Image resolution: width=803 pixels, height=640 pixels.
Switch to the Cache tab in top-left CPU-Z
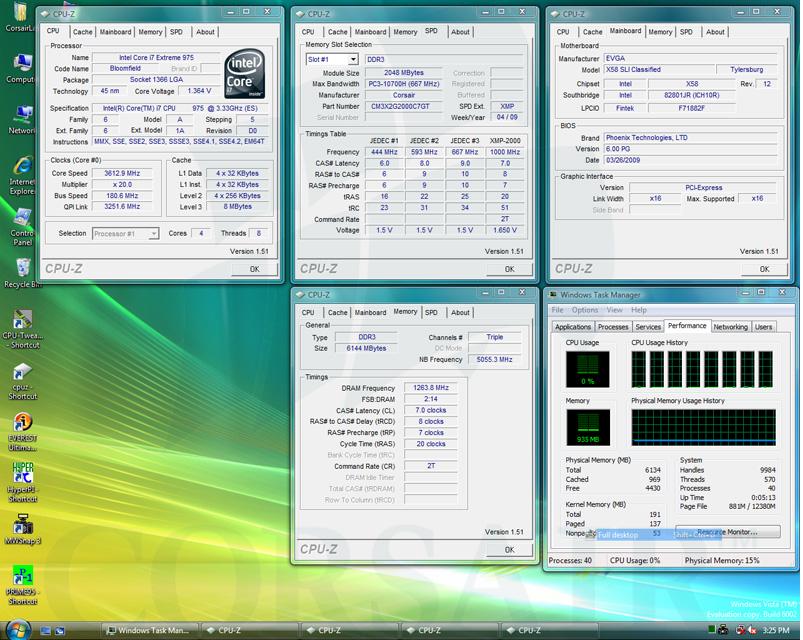tap(83, 32)
